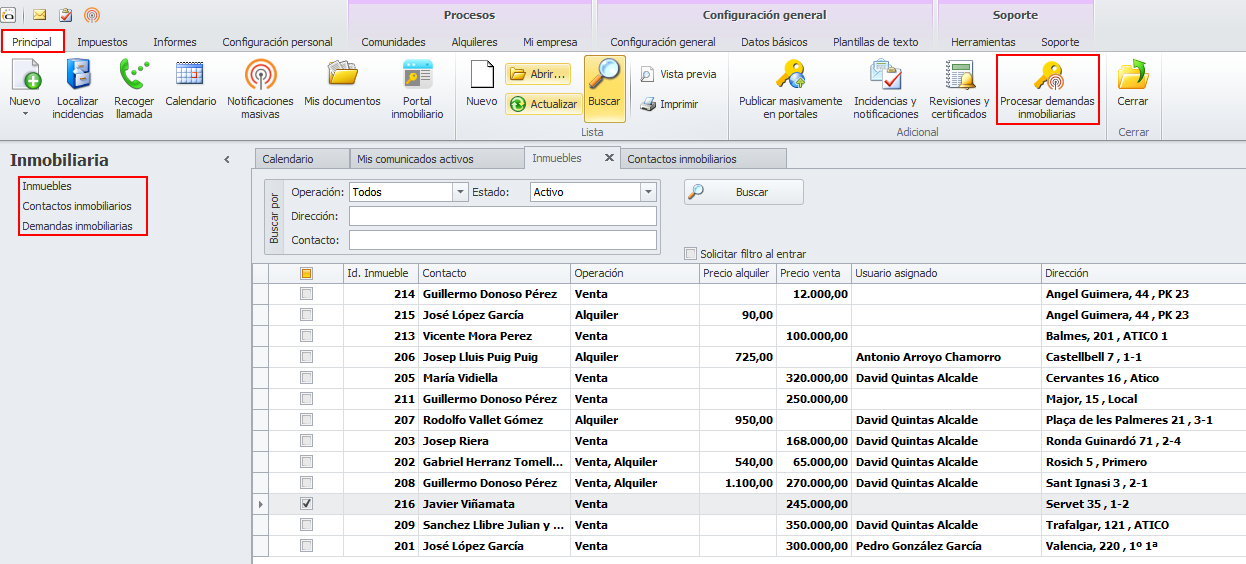Check the row for Inmueble 214
This screenshot has height=564, width=1246.
tap(307, 294)
